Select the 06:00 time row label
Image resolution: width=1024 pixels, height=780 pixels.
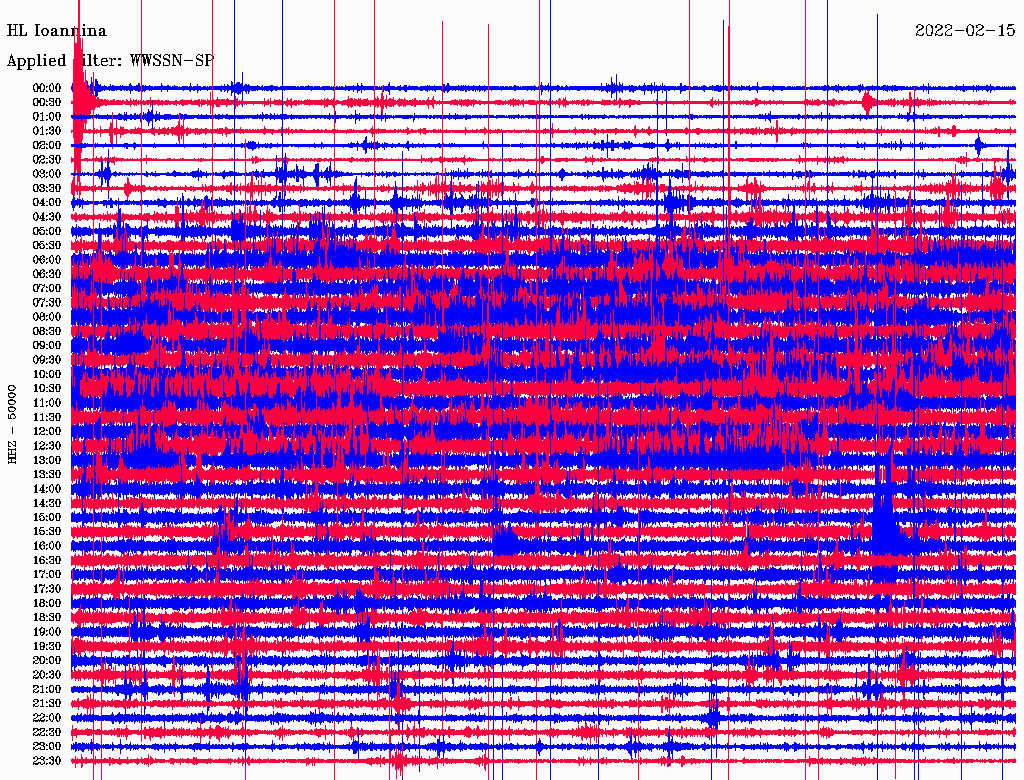point(47,259)
